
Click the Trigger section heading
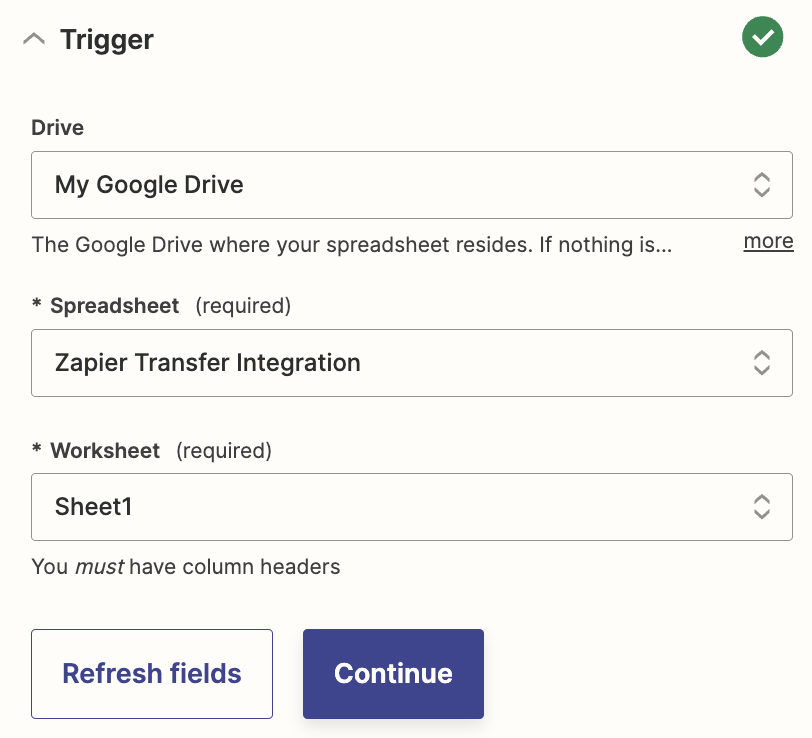(106, 40)
